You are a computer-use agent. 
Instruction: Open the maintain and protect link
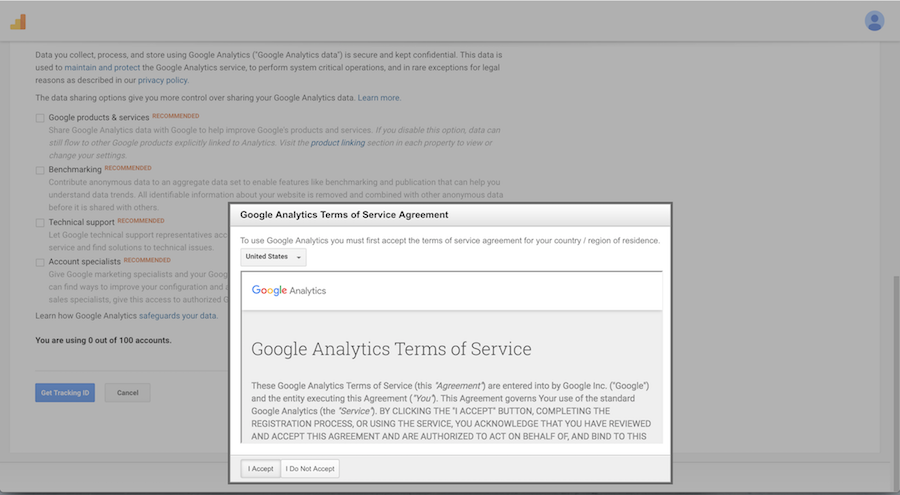[x=102, y=68]
